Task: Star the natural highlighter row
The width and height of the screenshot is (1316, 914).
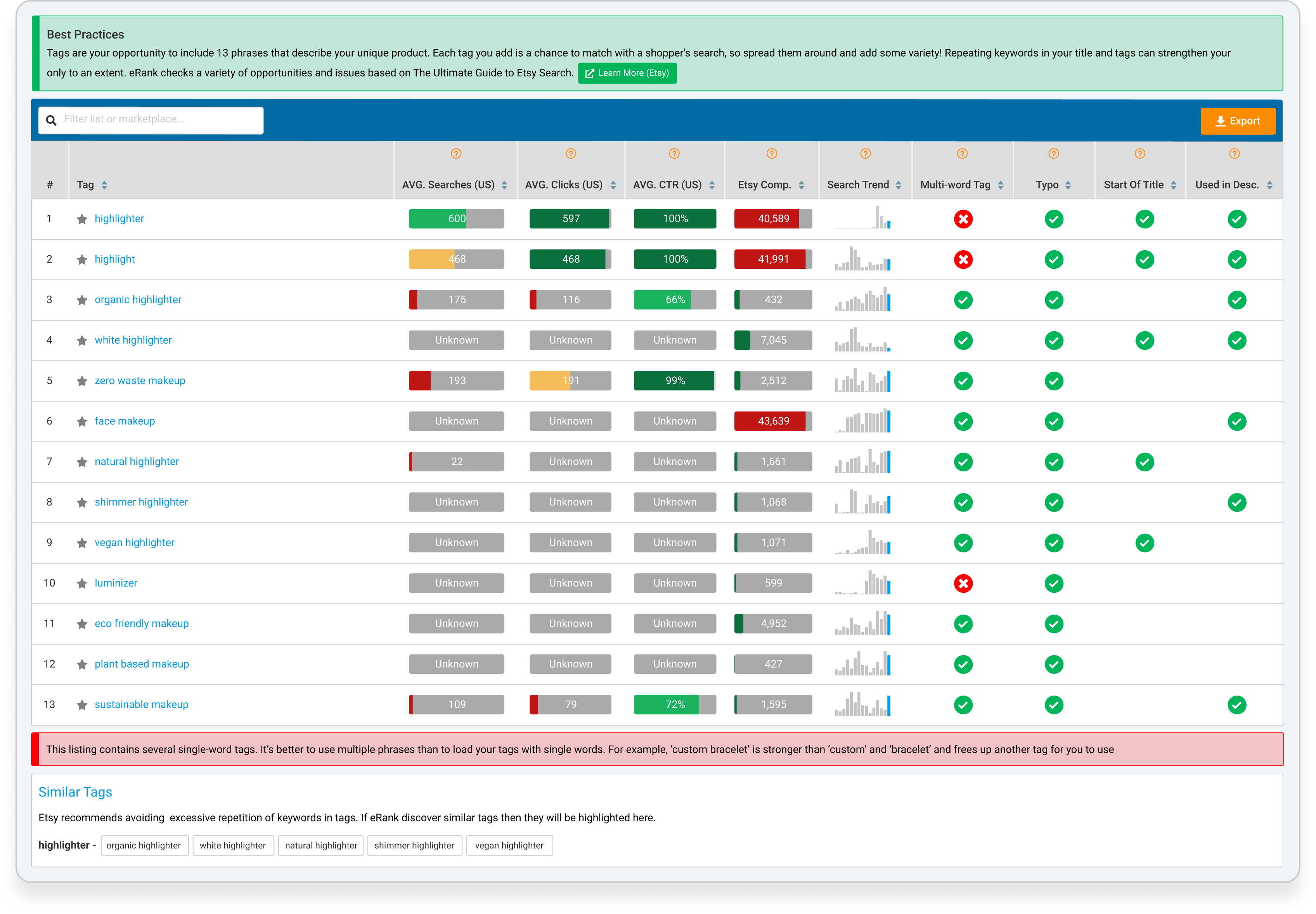Action: click(82, 462)
